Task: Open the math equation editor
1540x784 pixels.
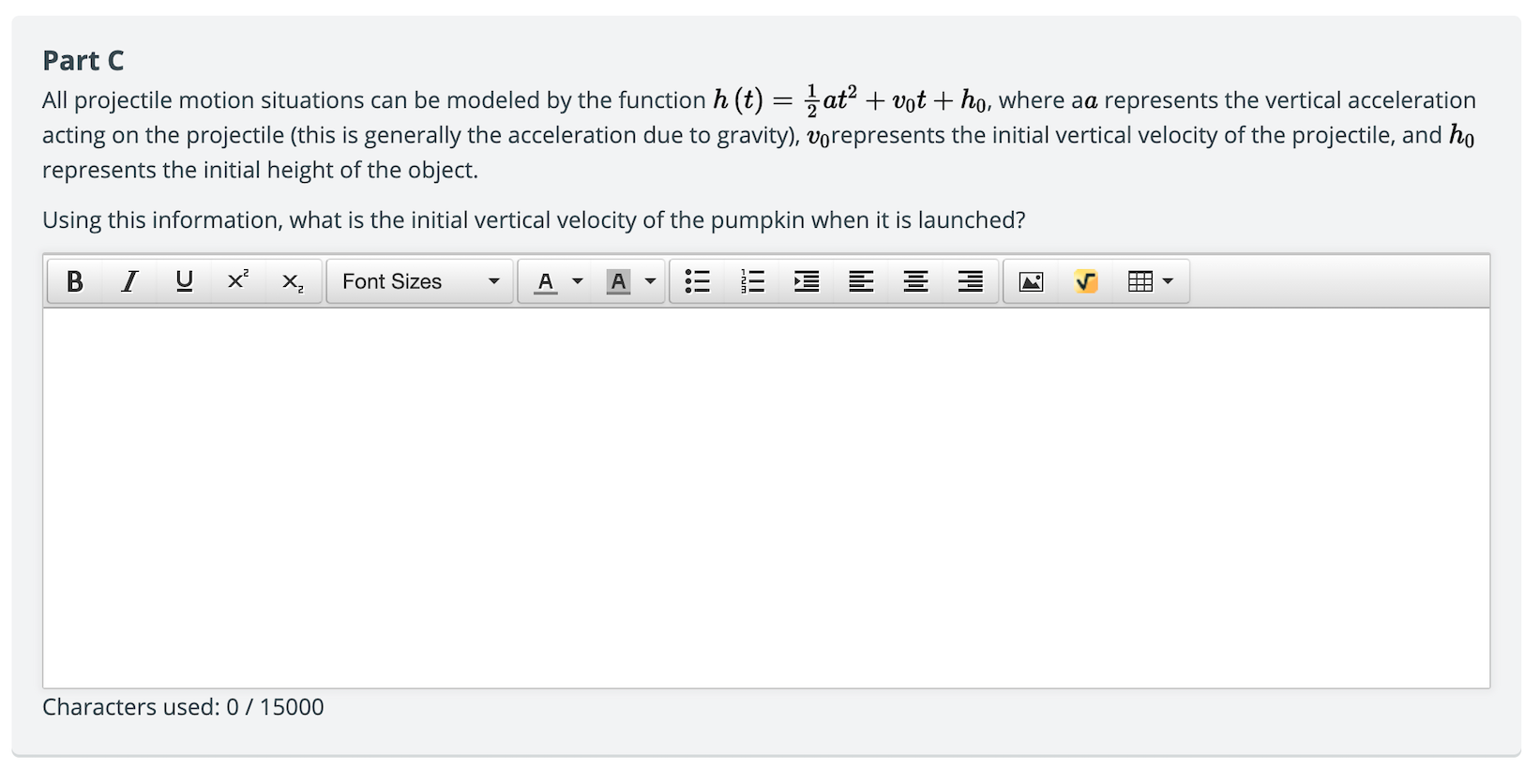Action: (1086, 281)
